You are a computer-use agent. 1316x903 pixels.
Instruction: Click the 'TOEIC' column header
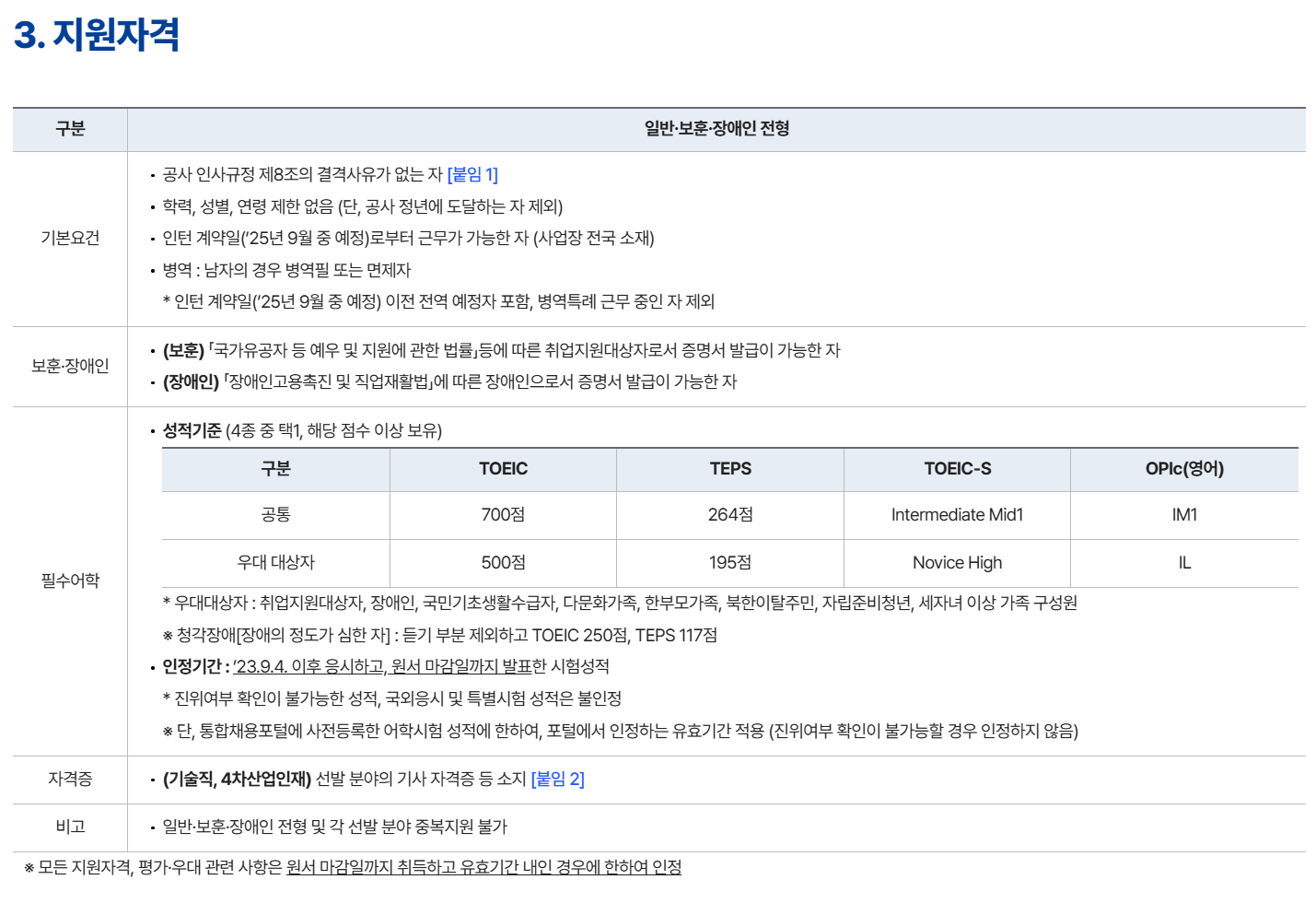tap(503, 469)
